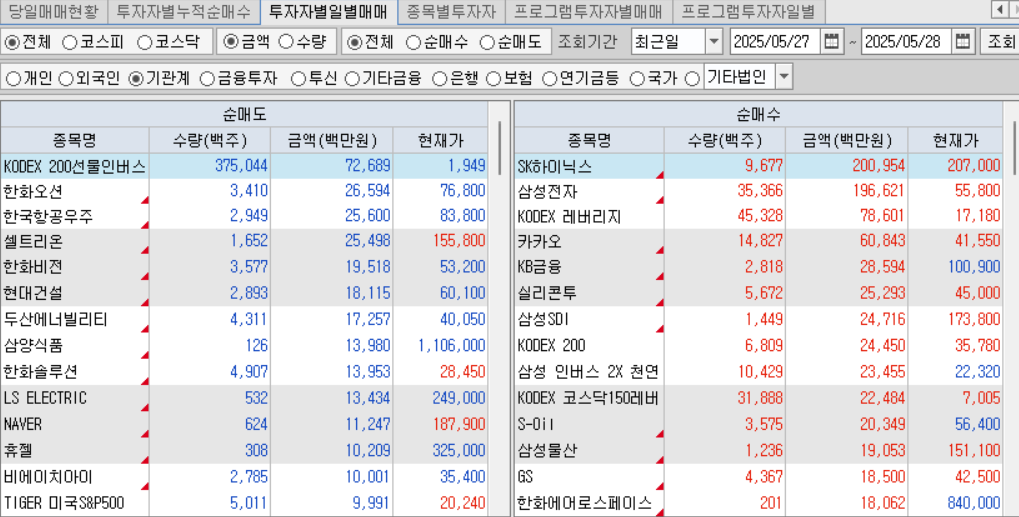The height and width of the screenshot is (517, 1019).
Task: Click SK하이닉스 amount 200,954
Action: point(879,166)
